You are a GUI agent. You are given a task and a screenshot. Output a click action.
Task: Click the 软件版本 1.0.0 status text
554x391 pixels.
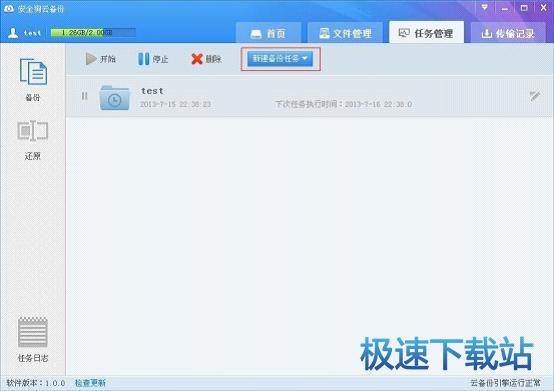pyautogui.click(x=36, y=383)
